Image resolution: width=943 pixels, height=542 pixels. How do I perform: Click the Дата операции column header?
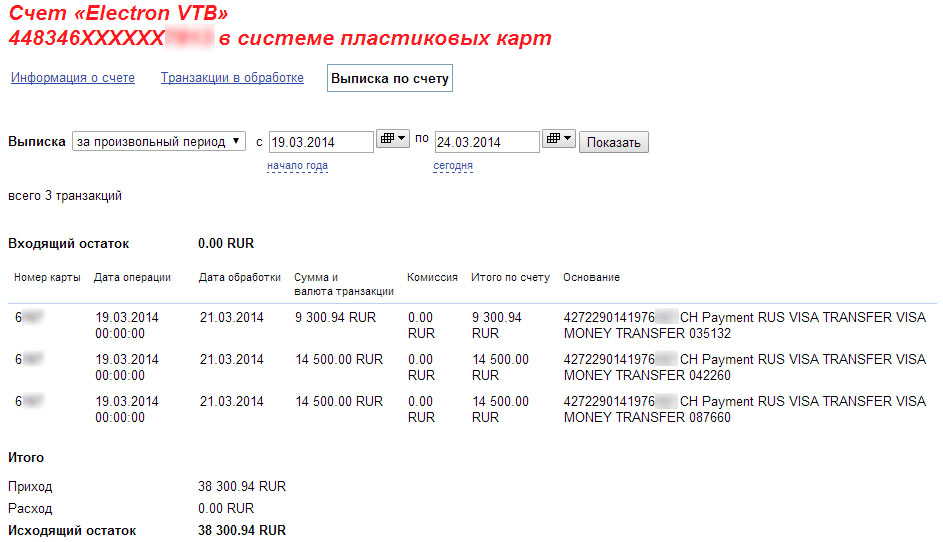[x=132, y=277]
